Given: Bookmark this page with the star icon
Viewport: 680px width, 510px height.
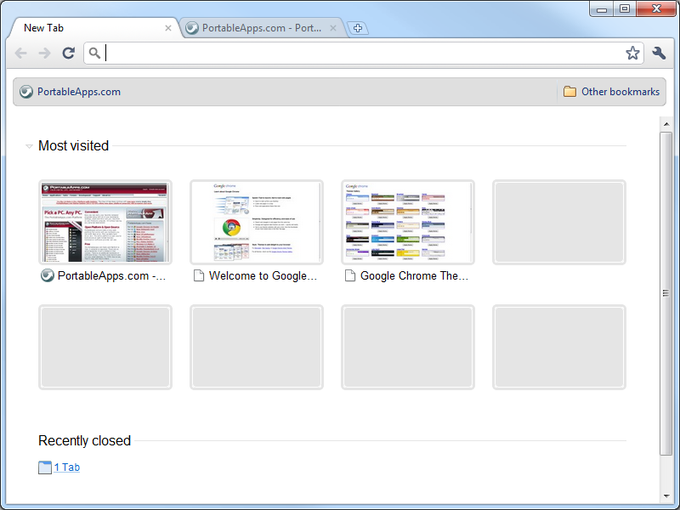Looking at the screenshot, I should point(632,53).
